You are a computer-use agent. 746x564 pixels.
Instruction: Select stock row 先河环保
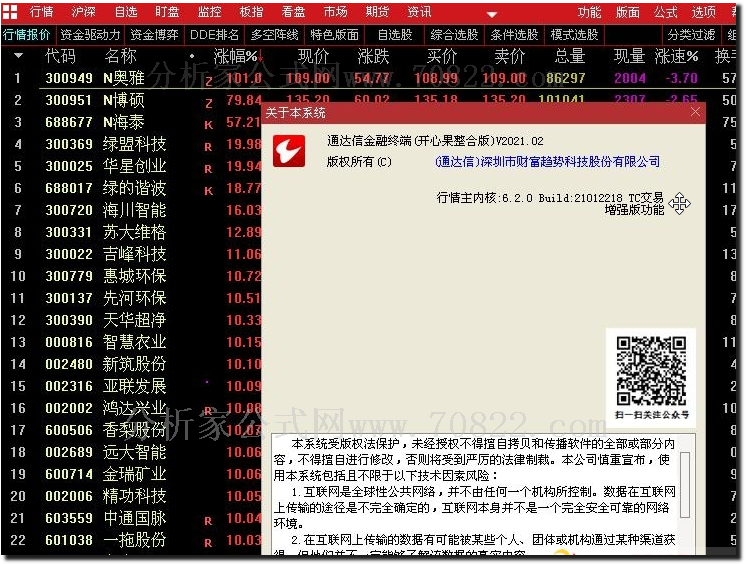[132, 298]
